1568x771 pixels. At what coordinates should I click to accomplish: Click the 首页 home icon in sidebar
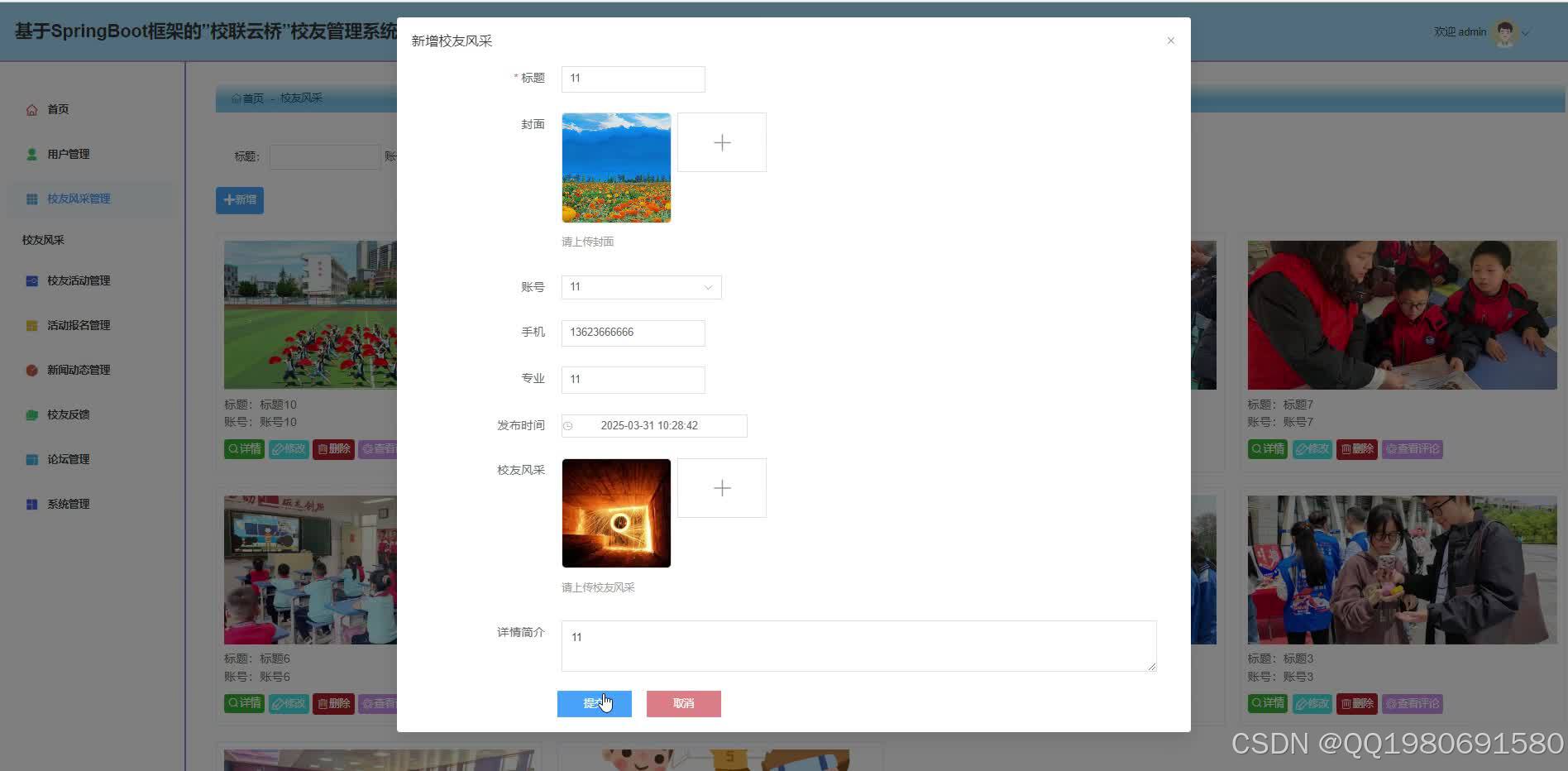pos(31,108)
